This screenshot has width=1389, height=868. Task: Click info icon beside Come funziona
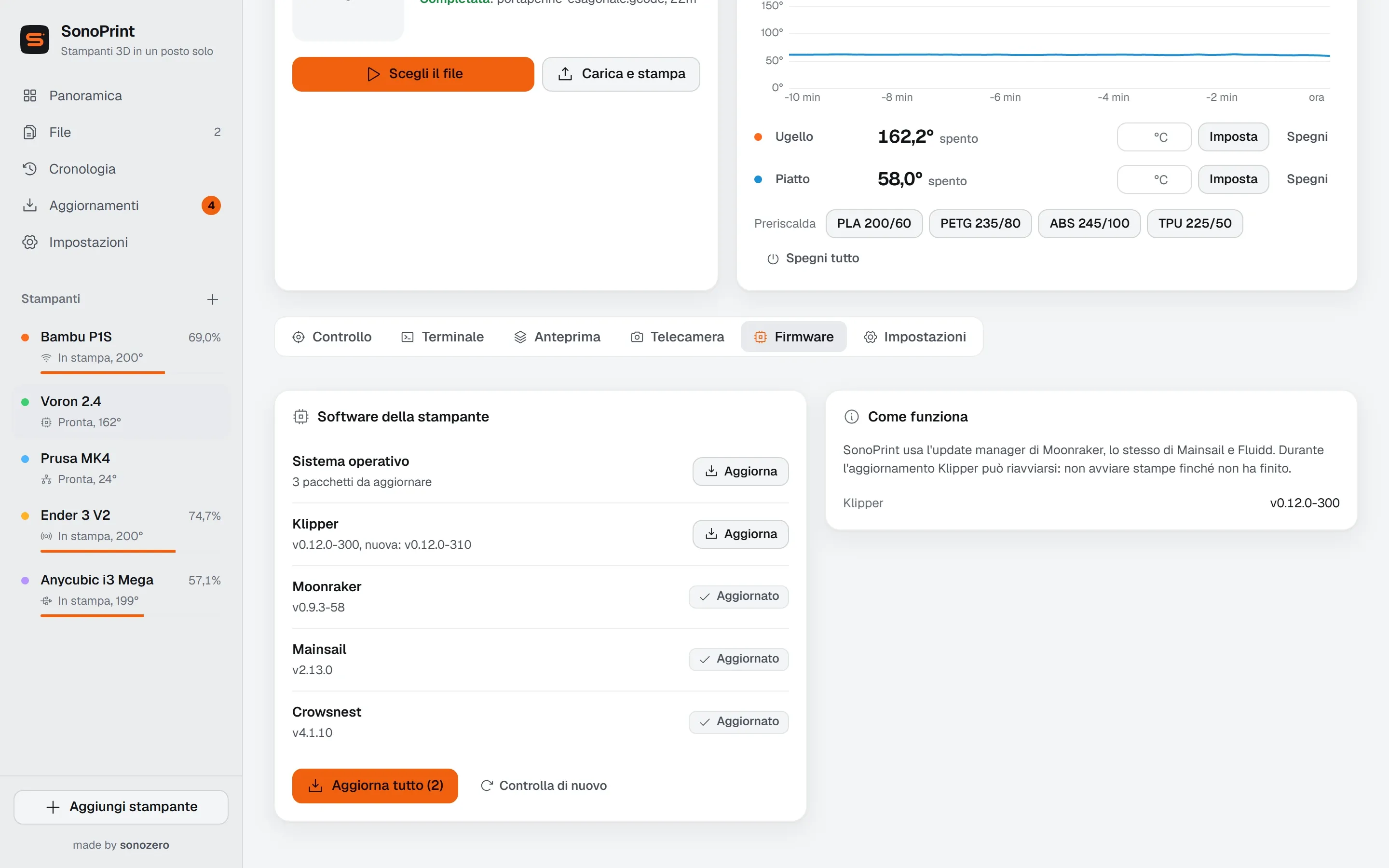coord(851,417)
